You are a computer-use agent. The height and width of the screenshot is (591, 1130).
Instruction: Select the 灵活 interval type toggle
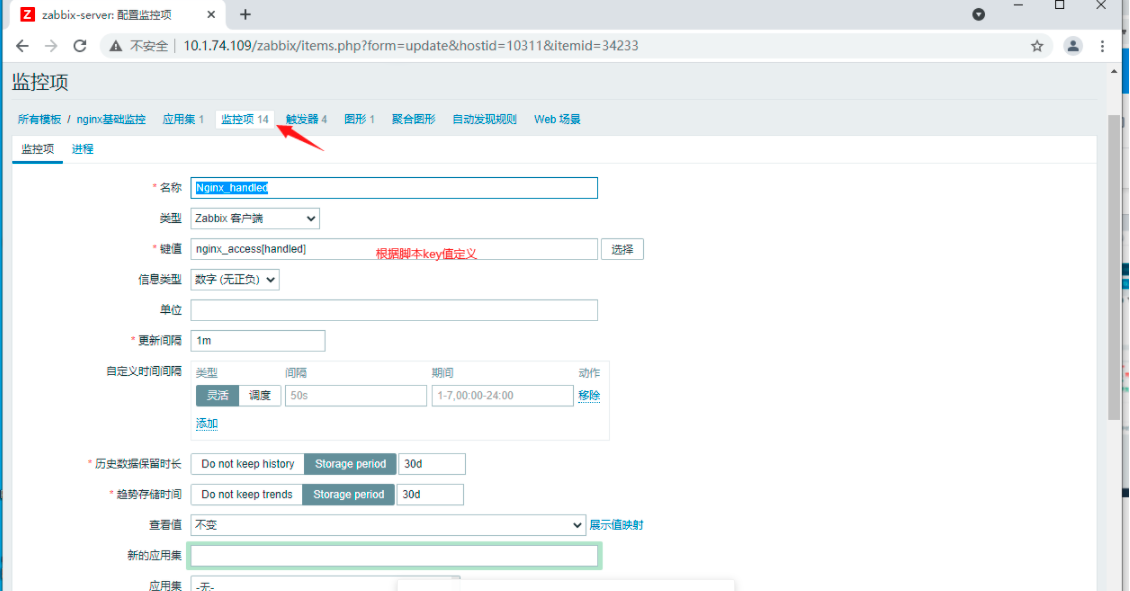(x=218, y=396)
